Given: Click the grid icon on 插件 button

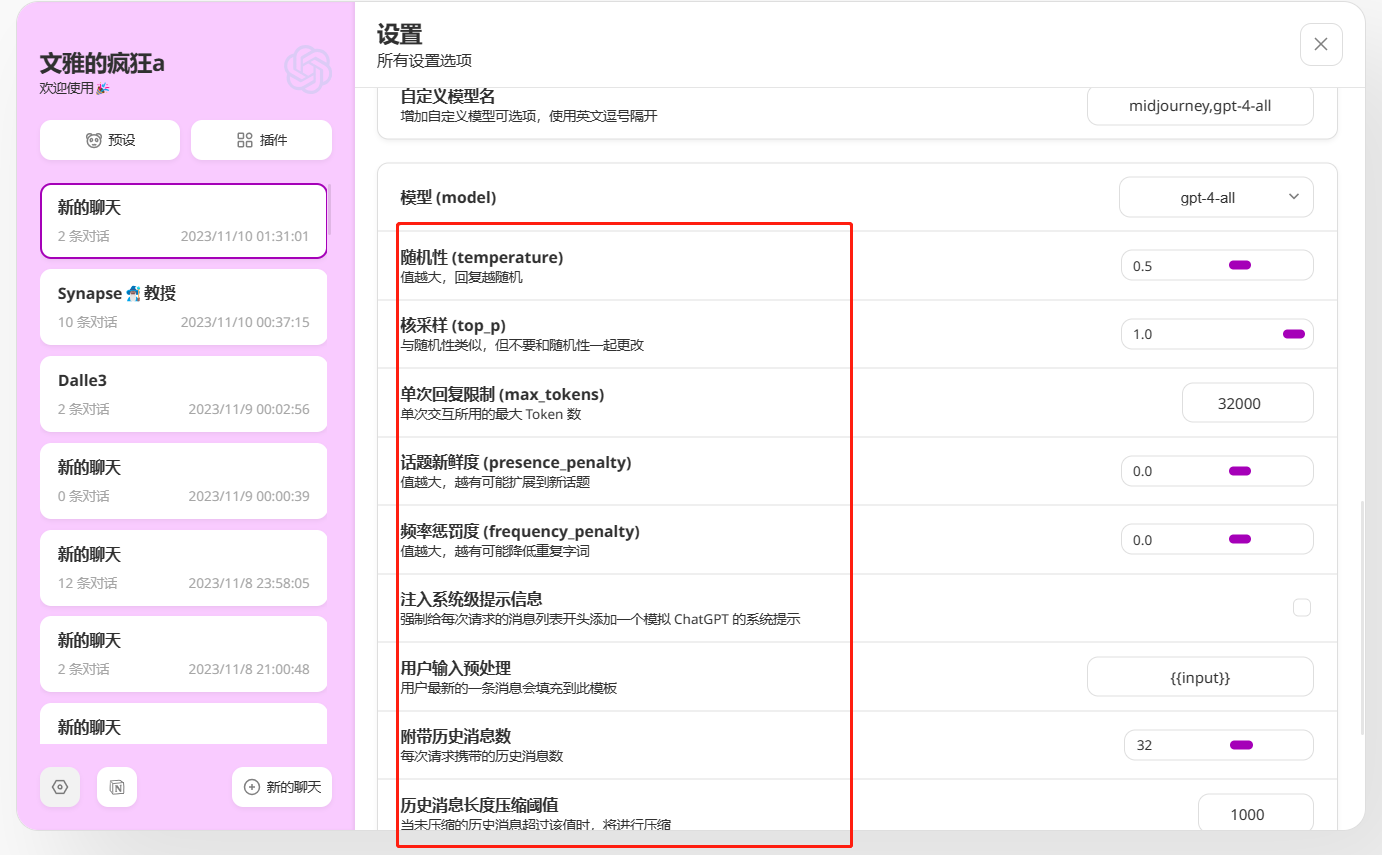Looking at the screenshot, I should [x=243, y=139].
